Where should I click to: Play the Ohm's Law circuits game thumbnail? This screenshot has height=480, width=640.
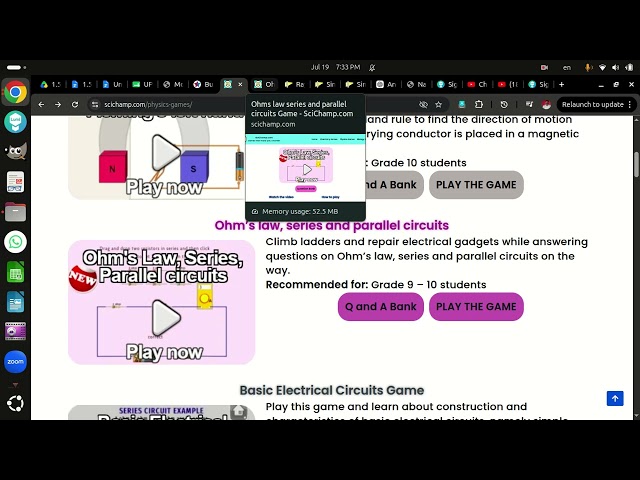coord(162,302)
